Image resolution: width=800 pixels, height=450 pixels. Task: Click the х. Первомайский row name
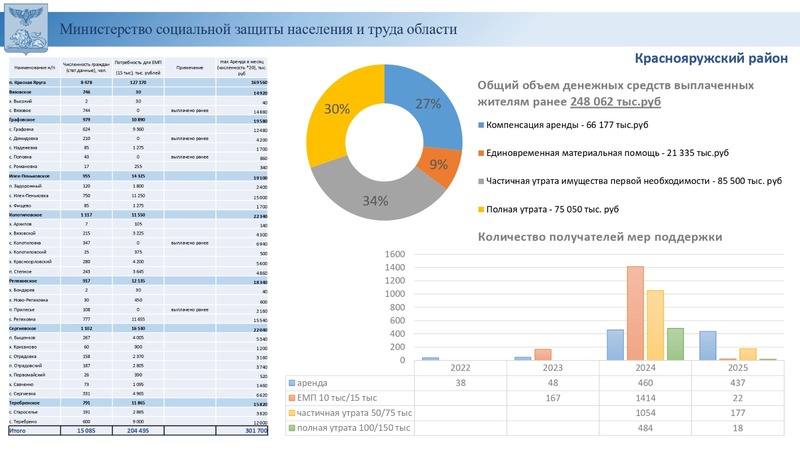(x=27, y=375)
